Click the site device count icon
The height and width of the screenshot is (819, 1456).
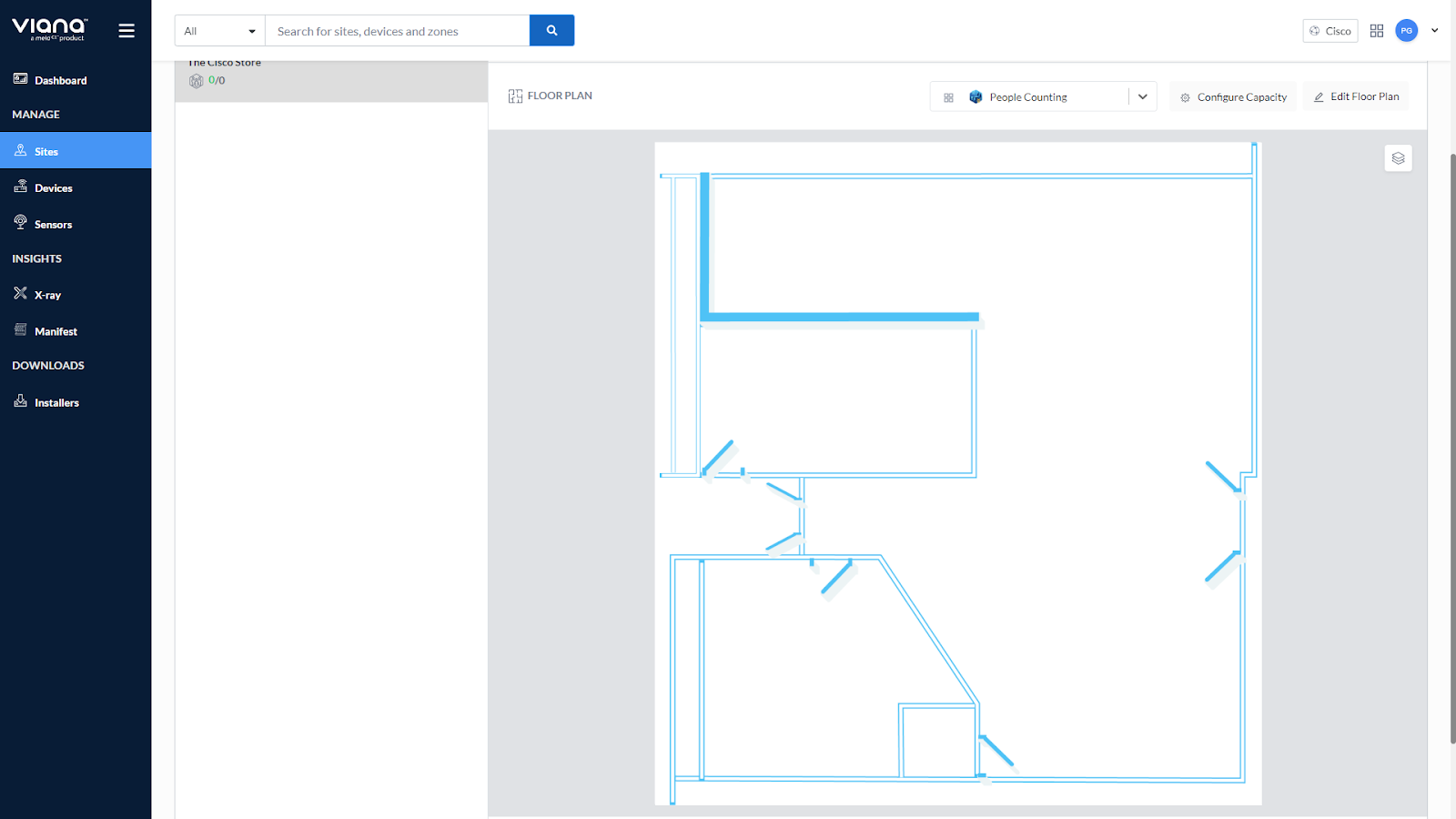196,81
